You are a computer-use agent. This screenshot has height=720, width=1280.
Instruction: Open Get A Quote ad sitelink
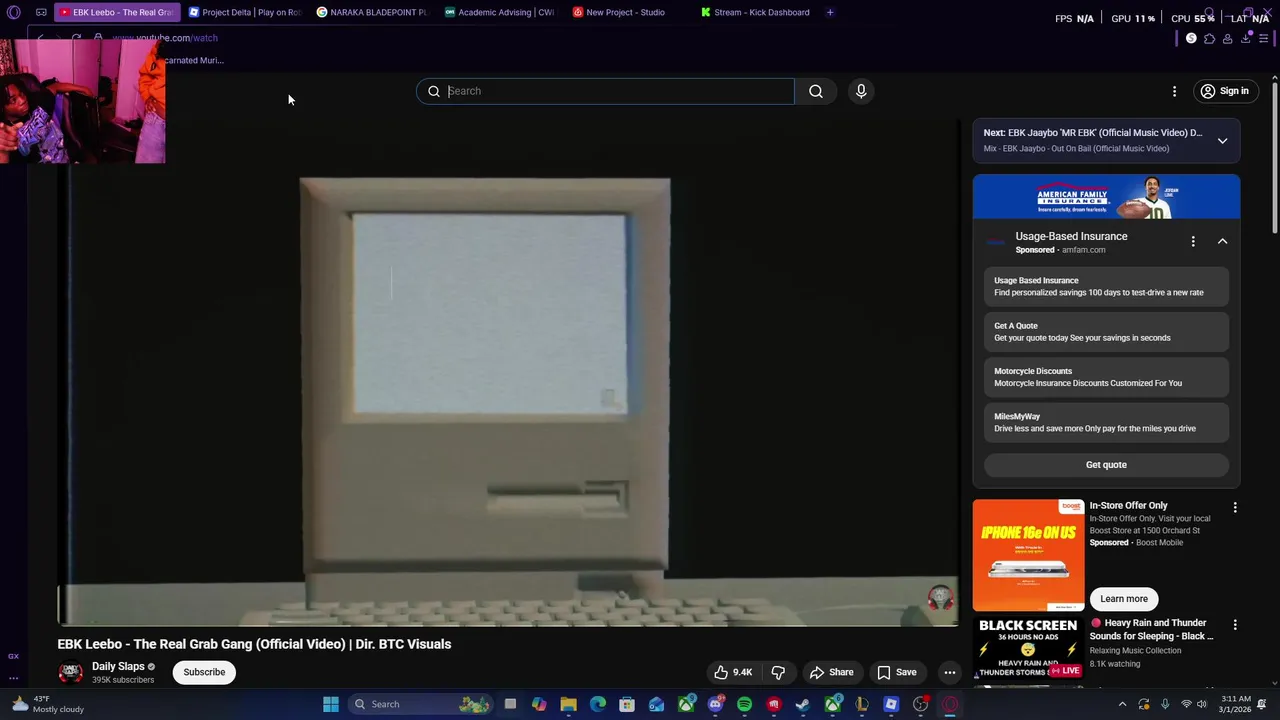pyautogui.click(x=1106, y=332)
